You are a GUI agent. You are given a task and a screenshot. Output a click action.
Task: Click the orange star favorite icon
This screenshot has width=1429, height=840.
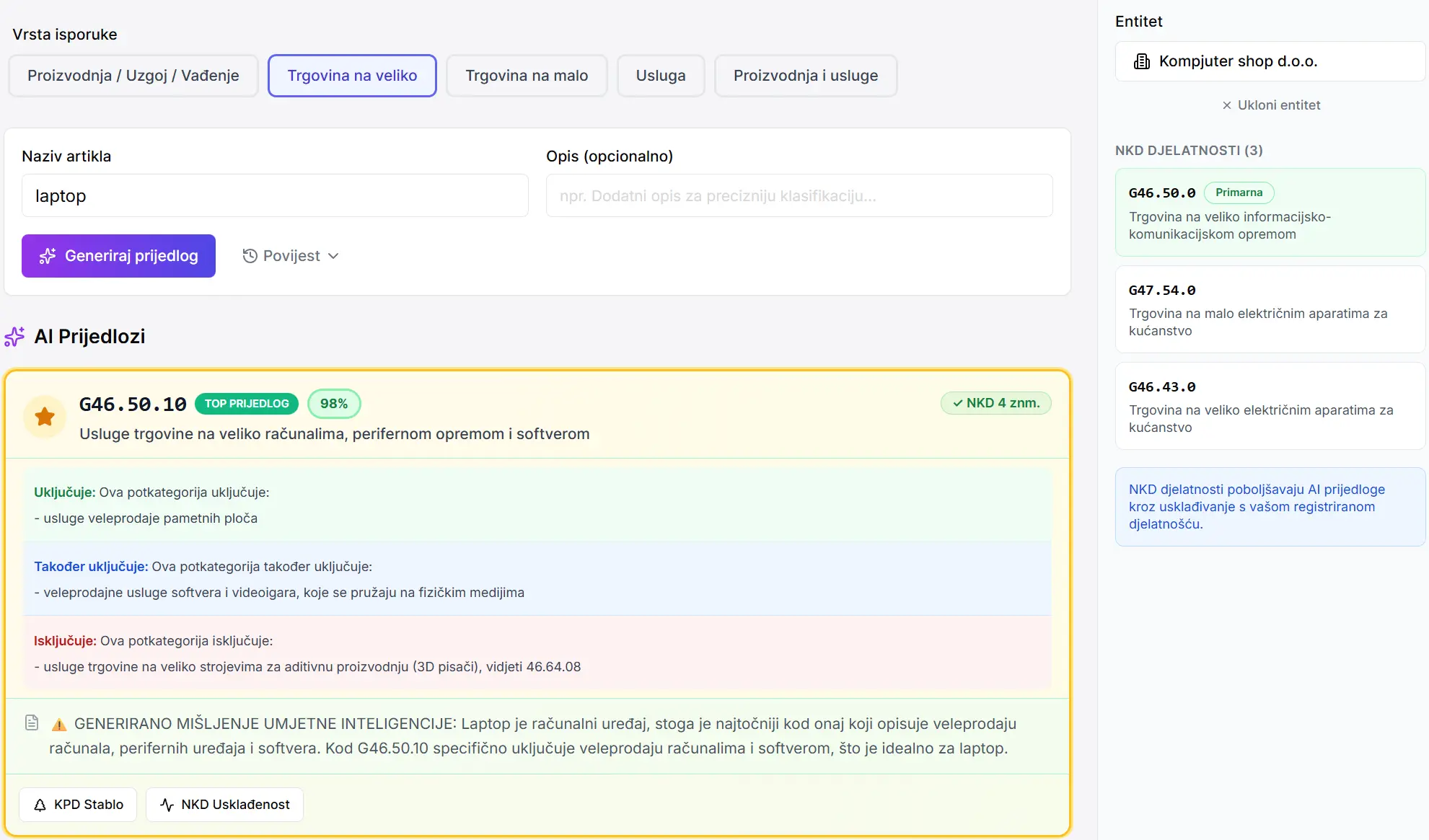click(45, 416)
